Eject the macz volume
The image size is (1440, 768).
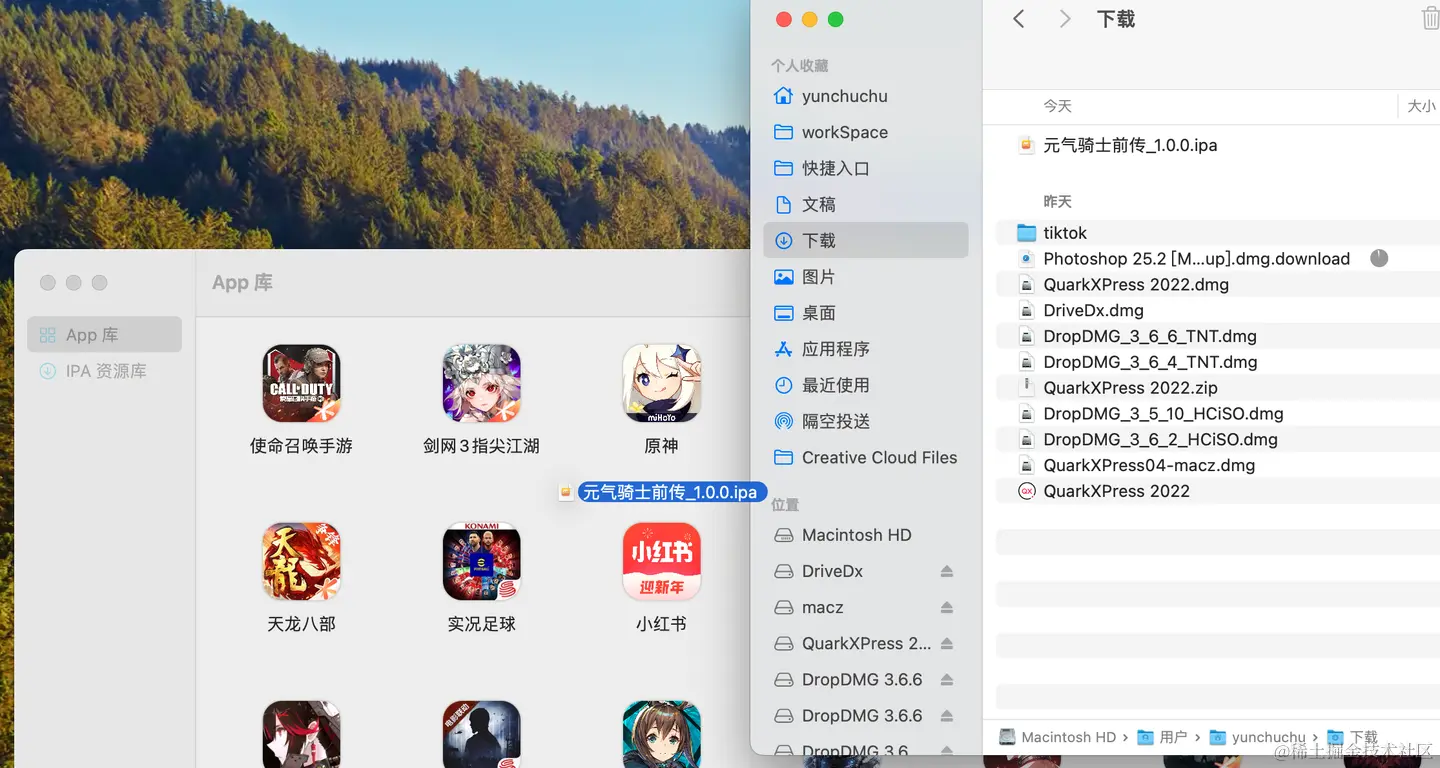click(x=946, y=607)
